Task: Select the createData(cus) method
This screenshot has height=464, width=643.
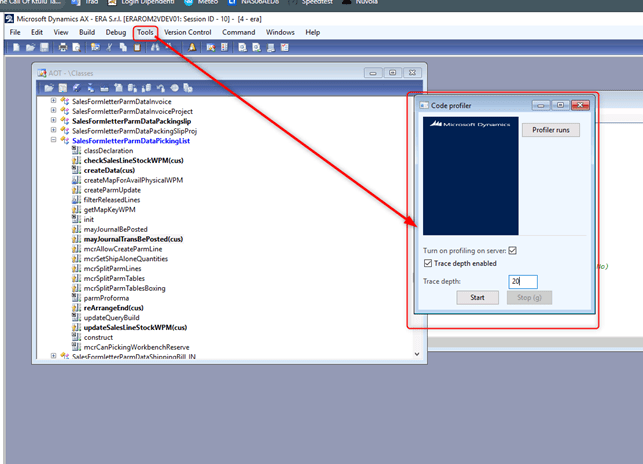Action: point(109,170)
